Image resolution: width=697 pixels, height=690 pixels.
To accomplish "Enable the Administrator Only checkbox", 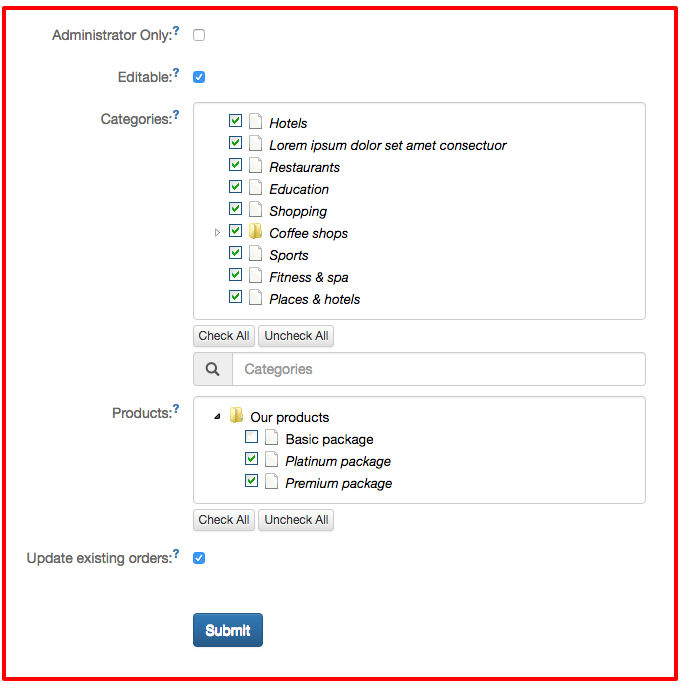I will (x=199, y=35).
